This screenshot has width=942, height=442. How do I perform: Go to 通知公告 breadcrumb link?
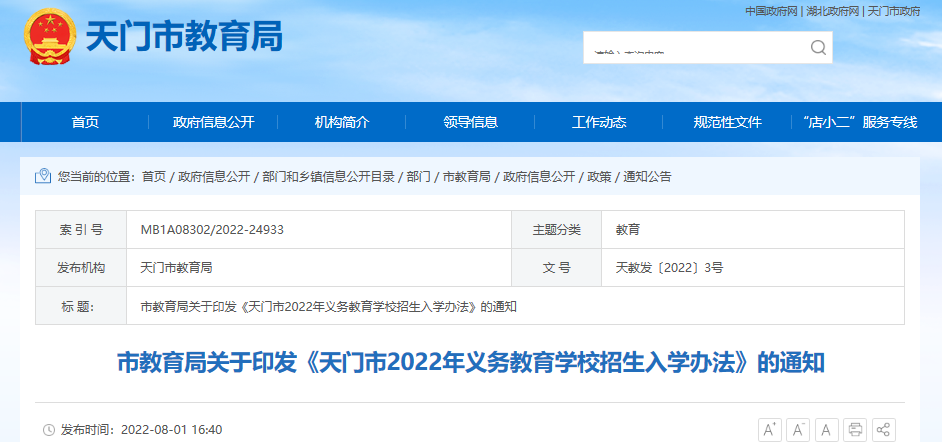(647, 177)
